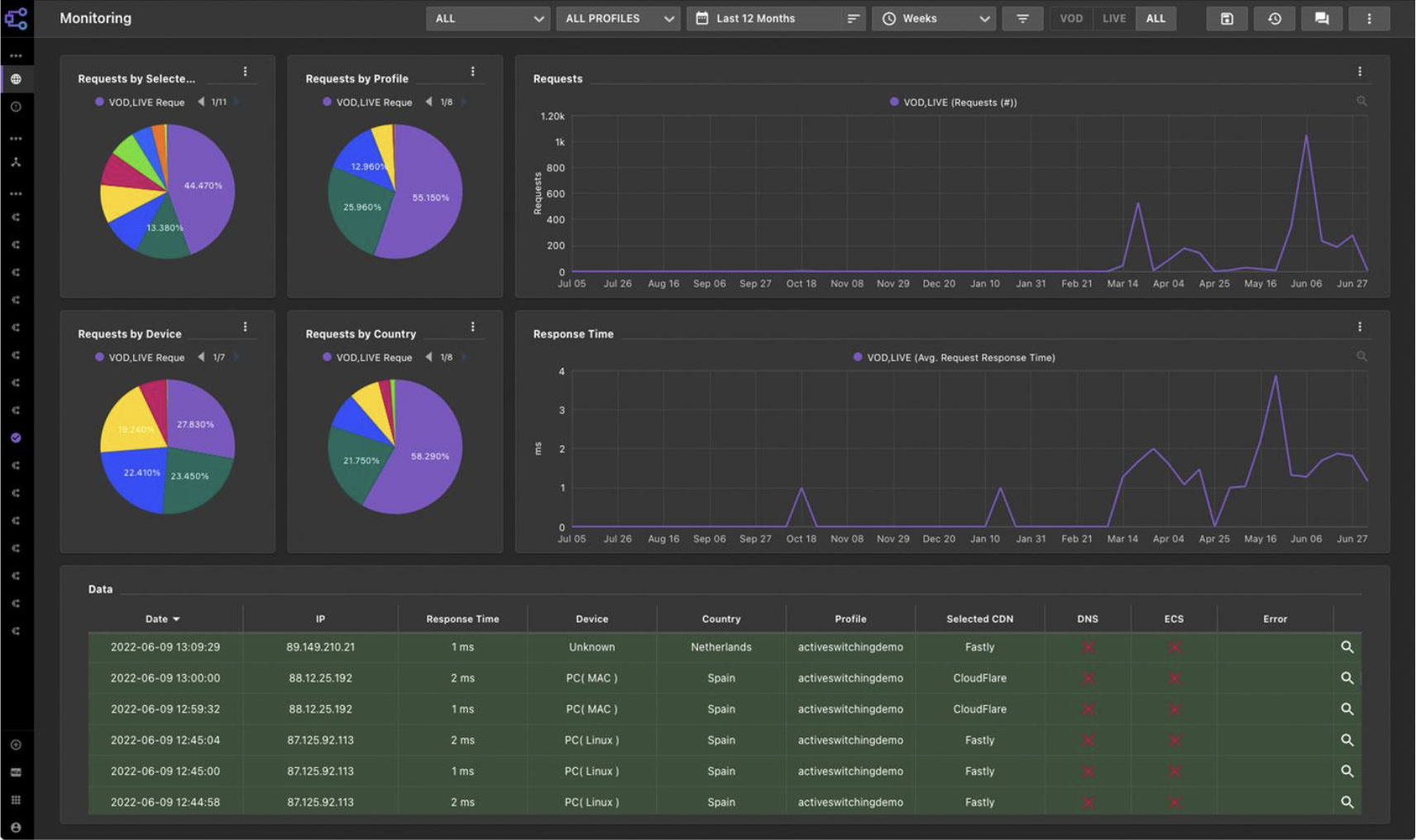Screen dimensions: 1416x840
Task: Open the user account icon in sidebar
Action: tap(16, 827)
